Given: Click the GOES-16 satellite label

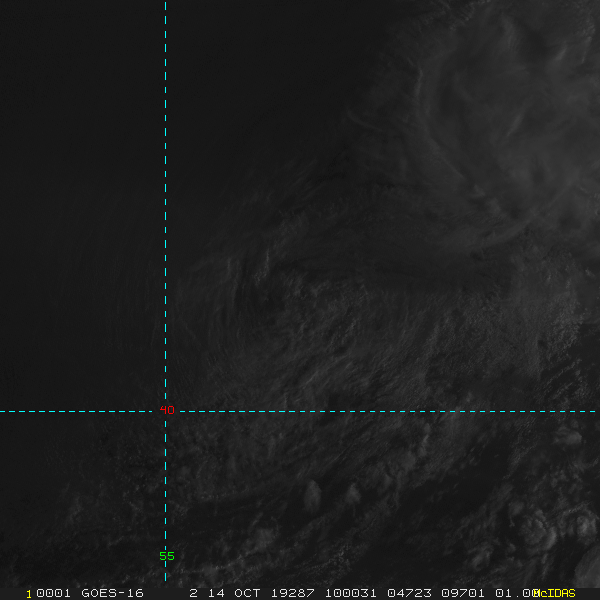Looking at the screenshot, I should [x=112, y=593].
